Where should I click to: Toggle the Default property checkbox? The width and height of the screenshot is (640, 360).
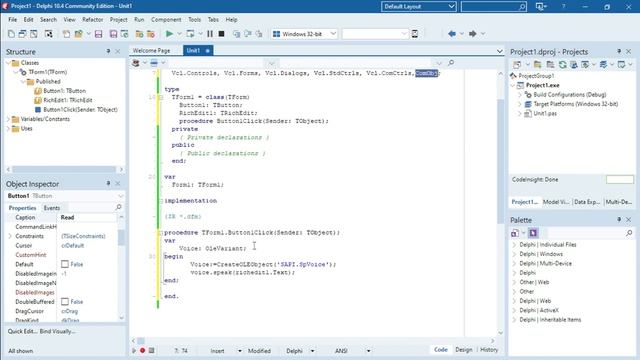pos(64,264)
